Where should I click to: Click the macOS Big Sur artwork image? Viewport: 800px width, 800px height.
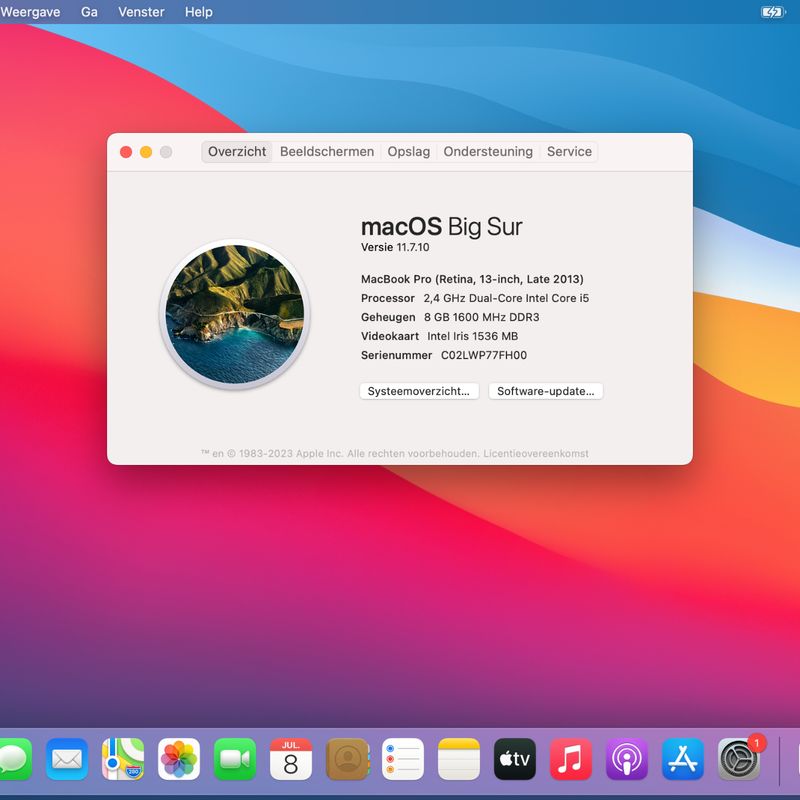[235, 314]
